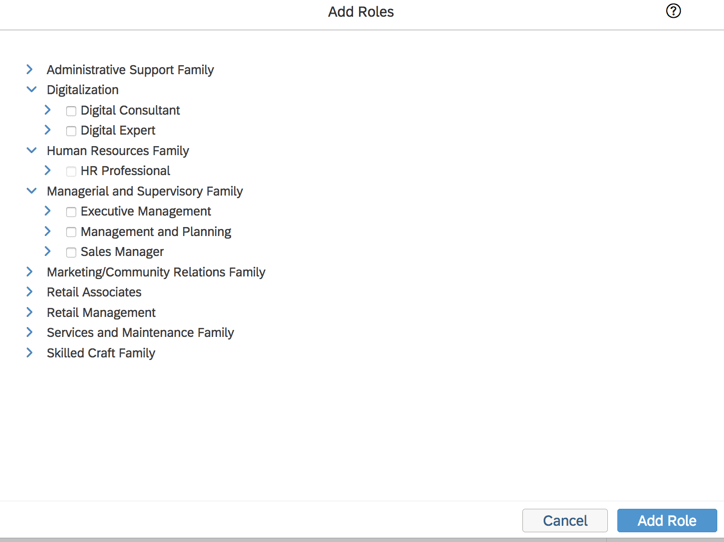Collapse the Digitalization family
The height and width of the screenshot is (542, 724).
tap(31, 90)
